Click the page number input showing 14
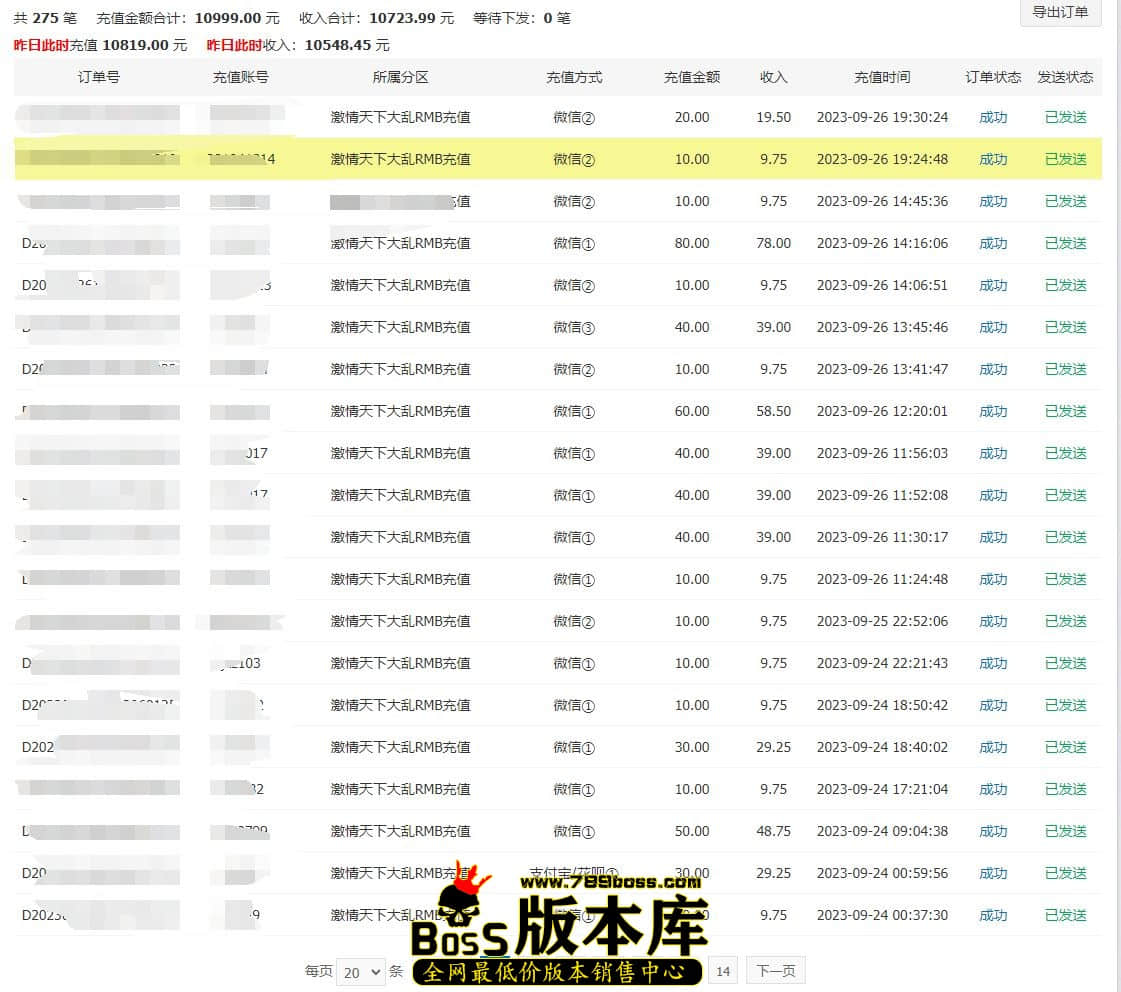 click(x=722, y=970)
